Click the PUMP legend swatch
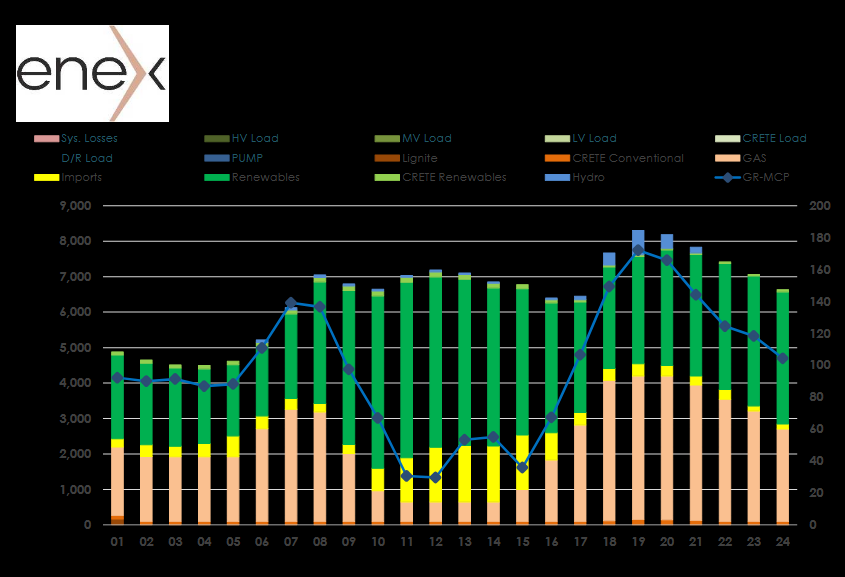The image size is (845, 577). (x=216, y=158)
